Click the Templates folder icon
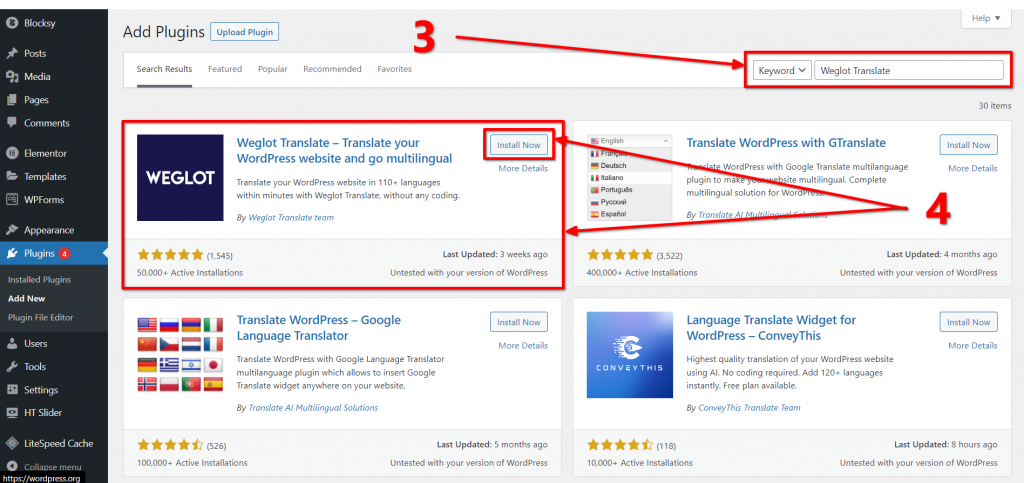 coord(11,176)
